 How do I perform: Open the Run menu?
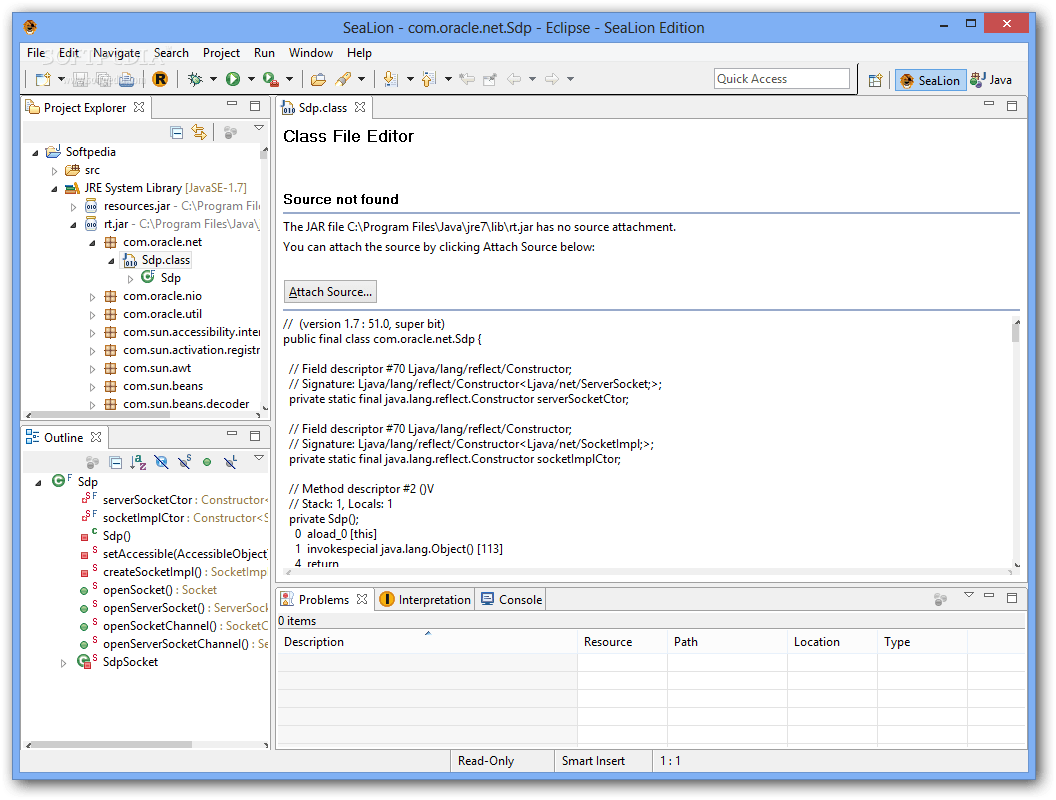(x=264, y=53)
